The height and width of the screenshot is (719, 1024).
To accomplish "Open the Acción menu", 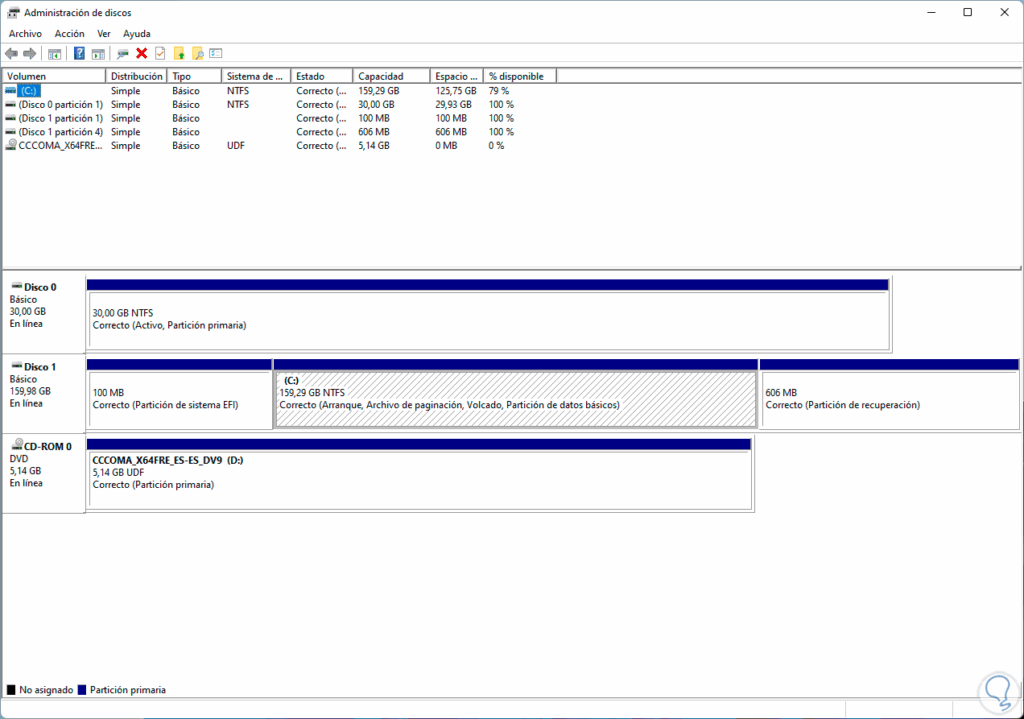I will [x=68, y=33].
